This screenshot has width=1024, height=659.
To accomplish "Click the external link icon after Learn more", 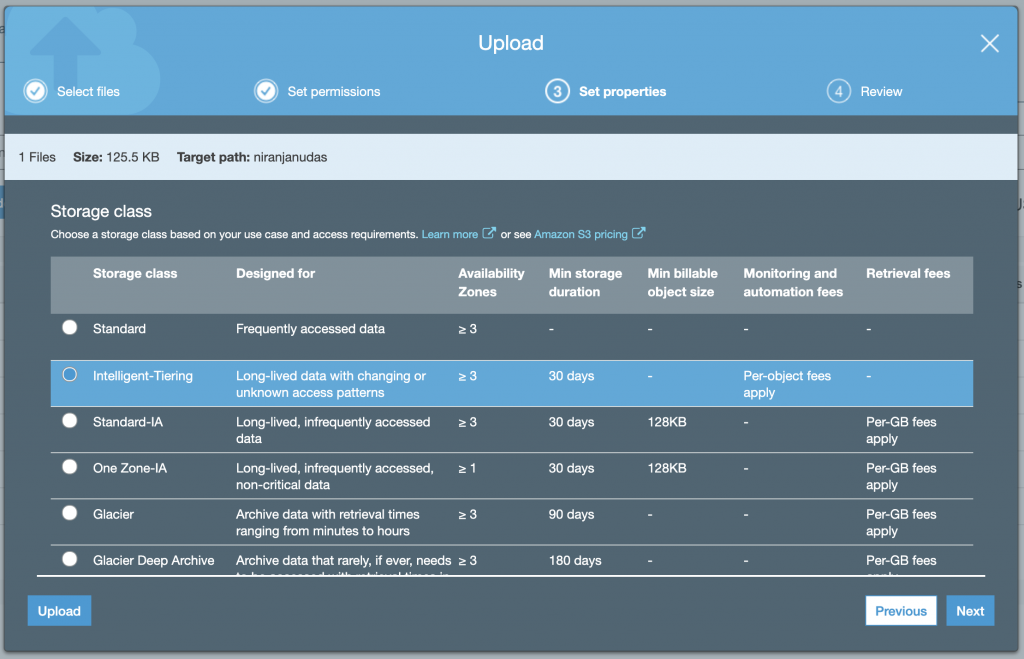I will pos(489,234).
